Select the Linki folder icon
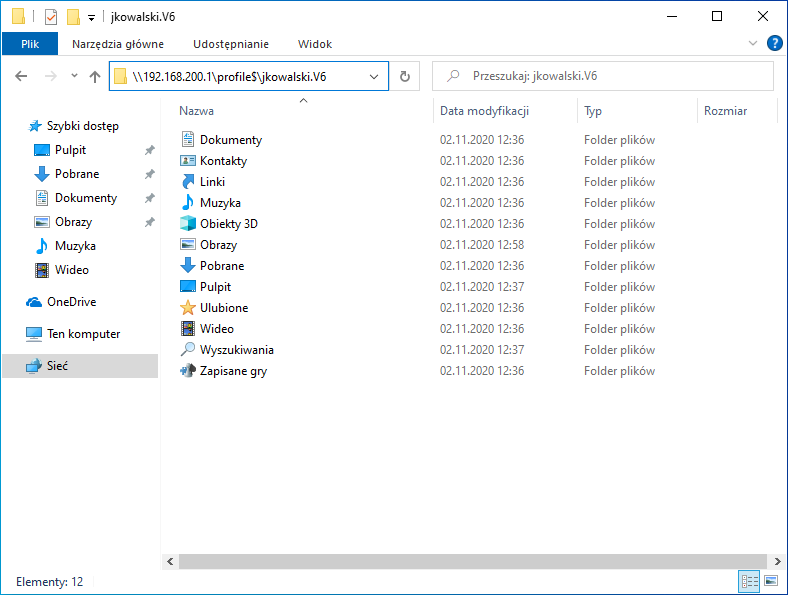This screenshot has height=595, width=788. pos(187,182)
